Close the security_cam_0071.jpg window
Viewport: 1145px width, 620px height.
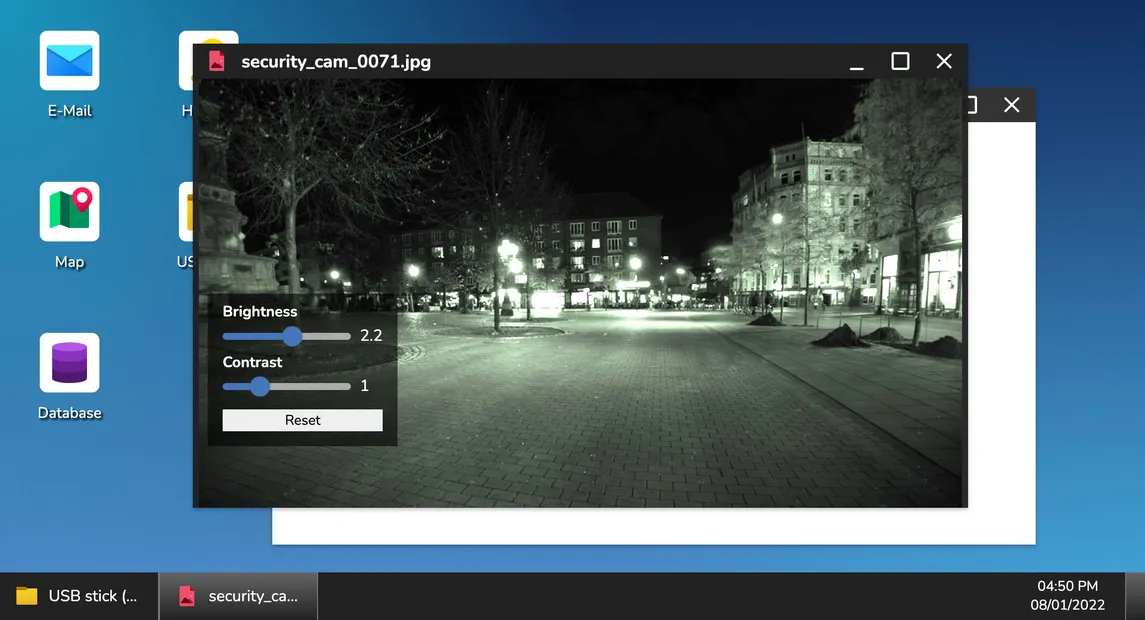(944, 61)
